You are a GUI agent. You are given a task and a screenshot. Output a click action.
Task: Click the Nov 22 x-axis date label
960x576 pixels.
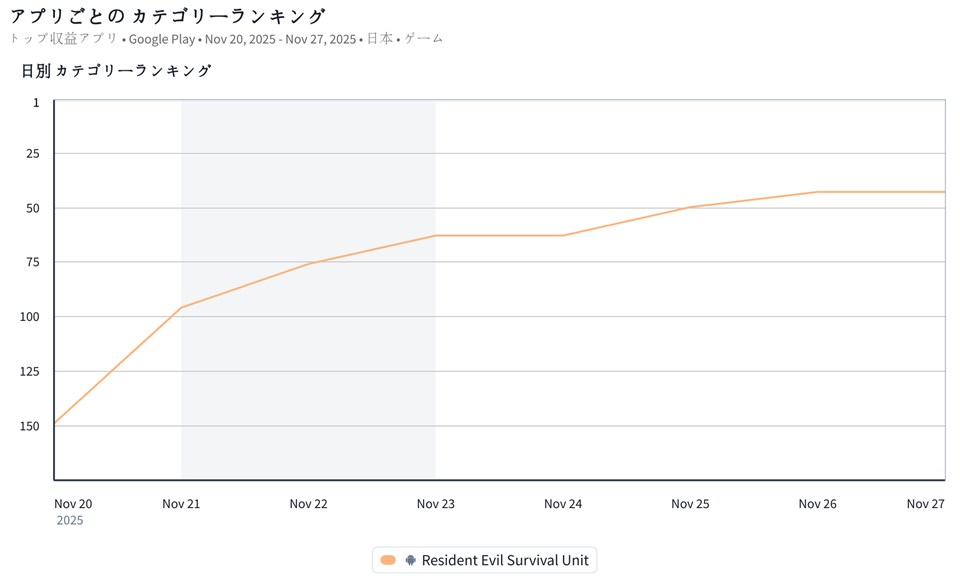308,504
